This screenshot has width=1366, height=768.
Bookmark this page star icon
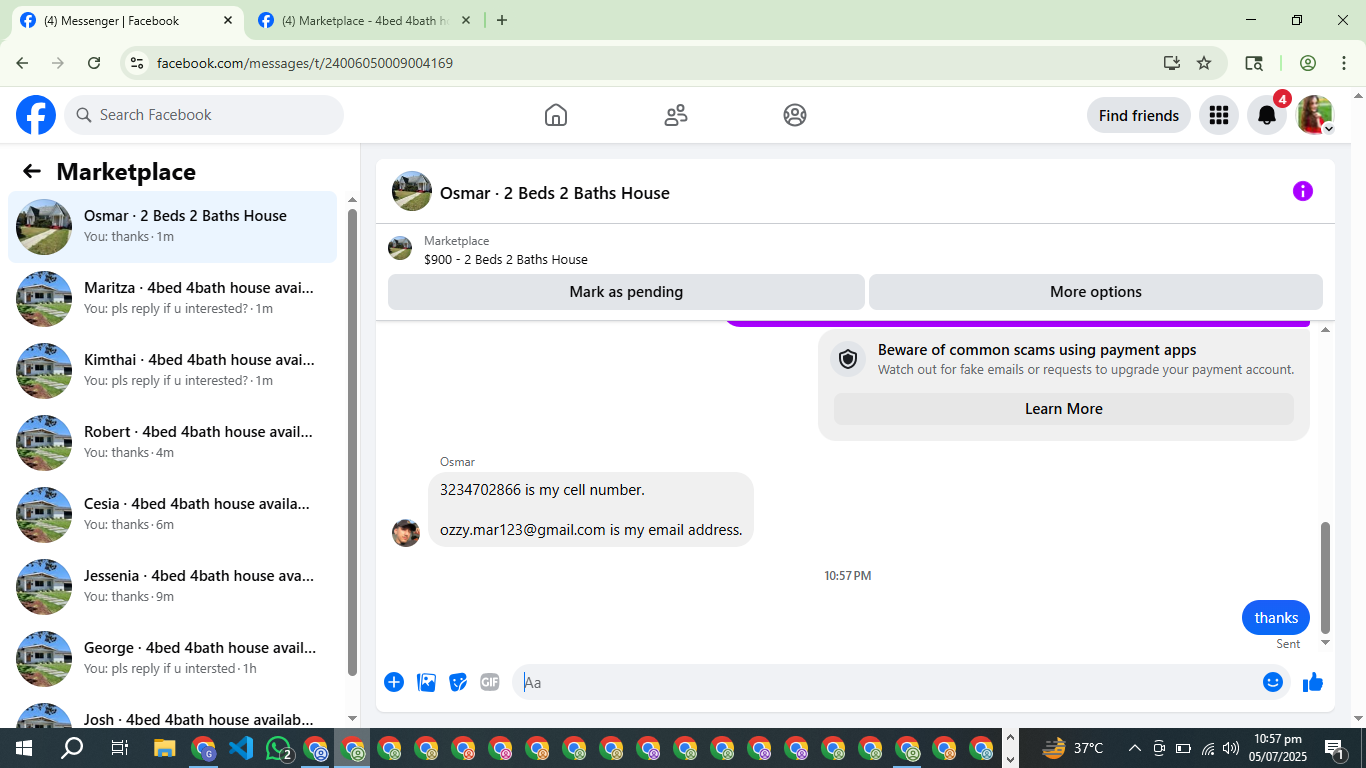1204,63
